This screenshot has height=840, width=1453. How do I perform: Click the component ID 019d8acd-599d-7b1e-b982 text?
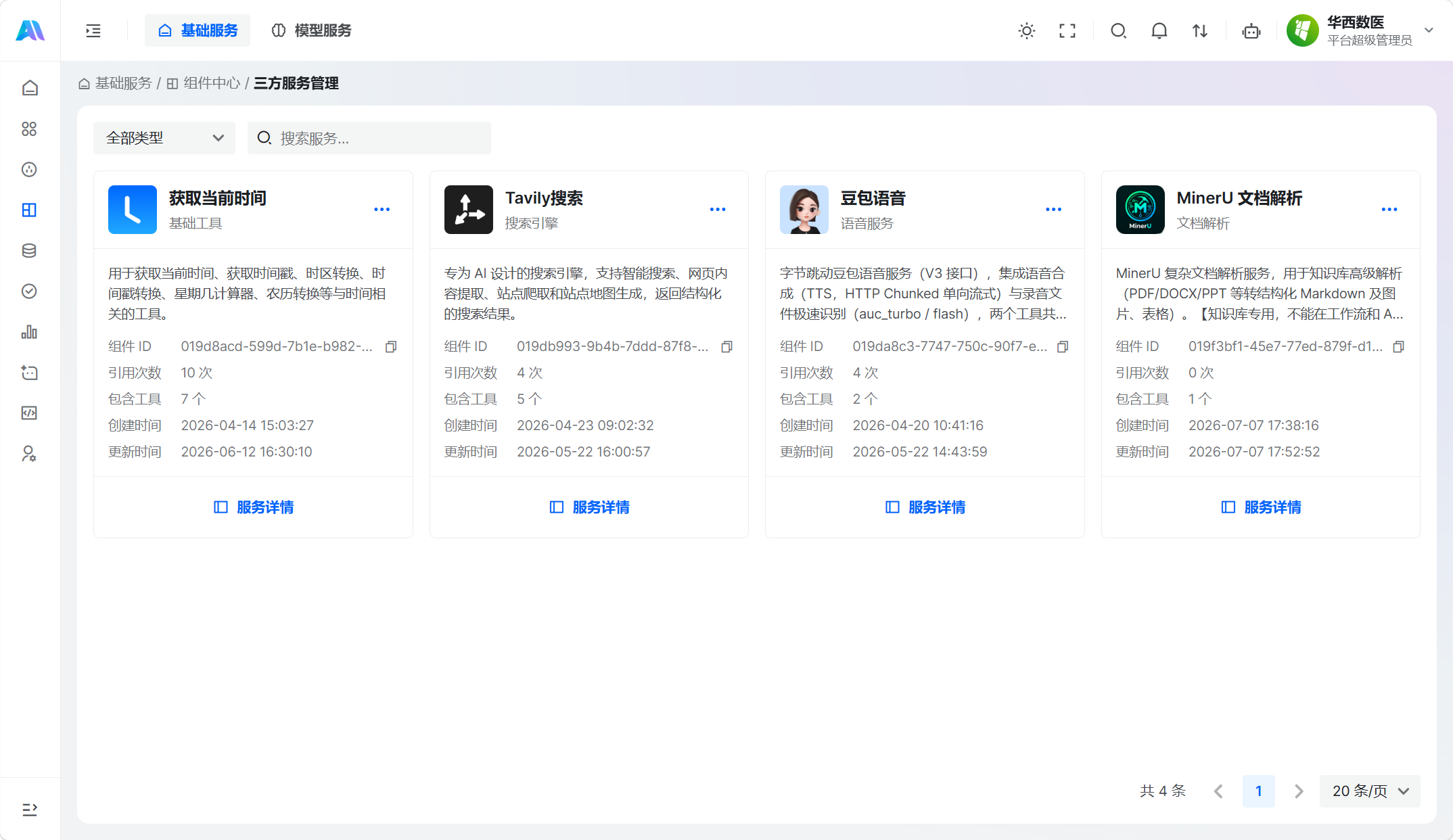277,346
